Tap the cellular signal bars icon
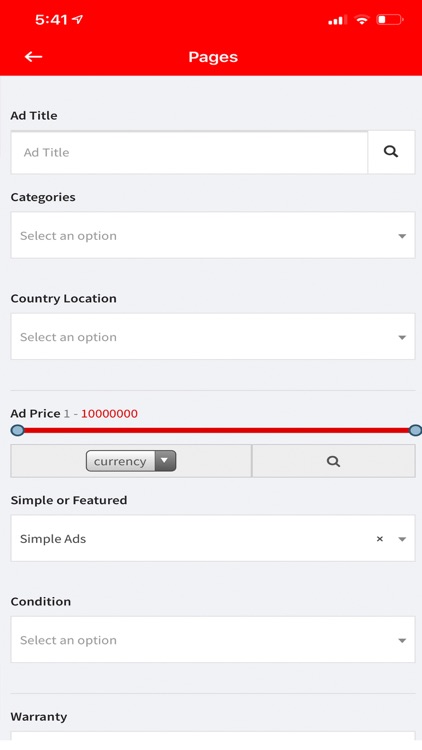 click(337, 21)
